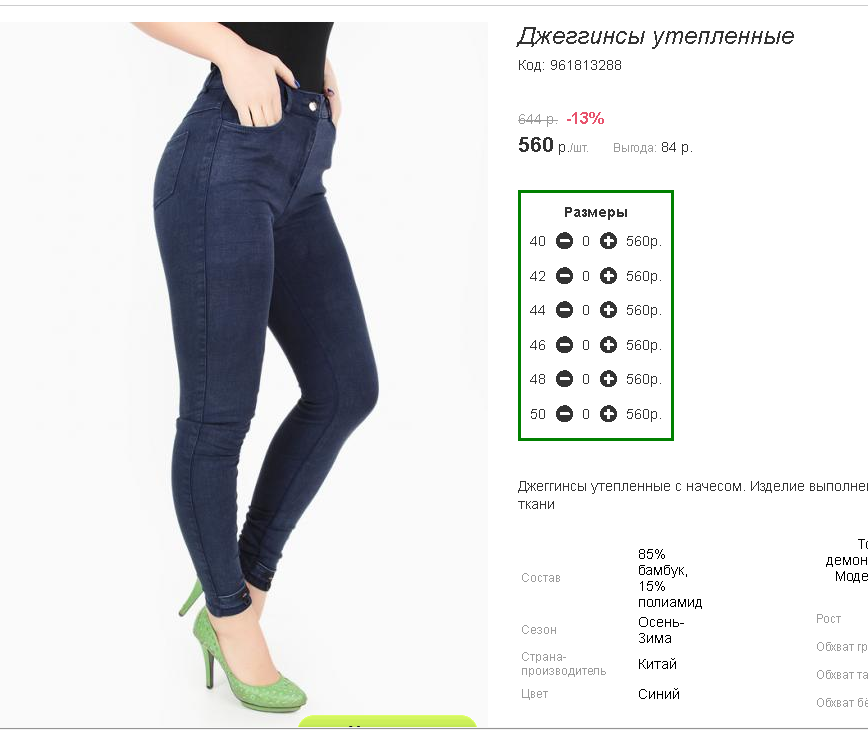Remove one item of size 42

click(x=564, y=276)
